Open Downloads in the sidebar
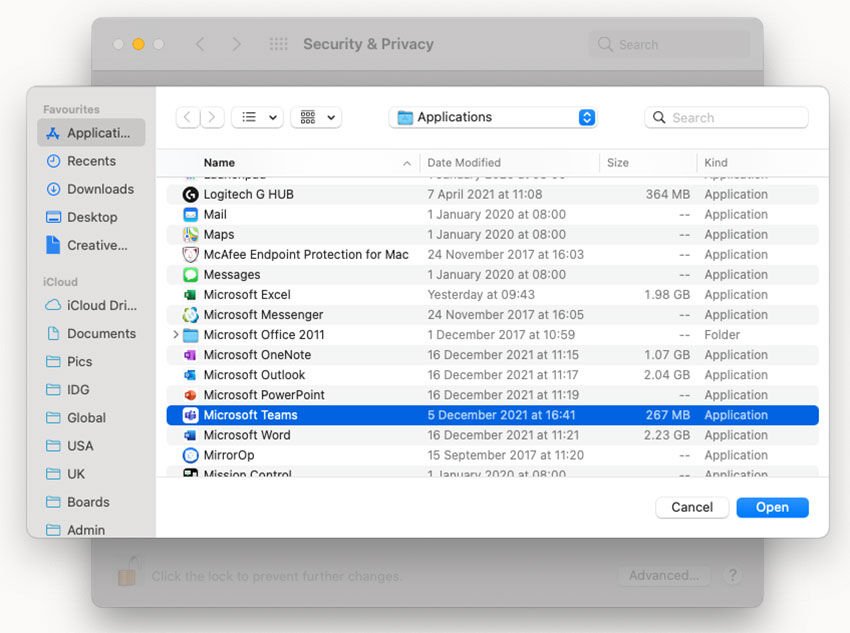This screenshot has height=633, width=850. [x=90, y=189]
